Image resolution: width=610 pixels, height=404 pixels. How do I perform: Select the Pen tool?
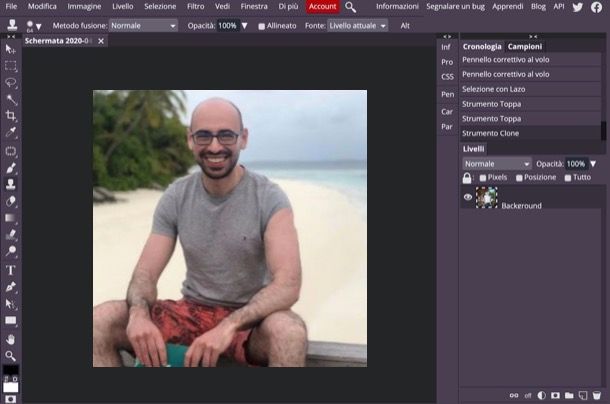point(11,287)
